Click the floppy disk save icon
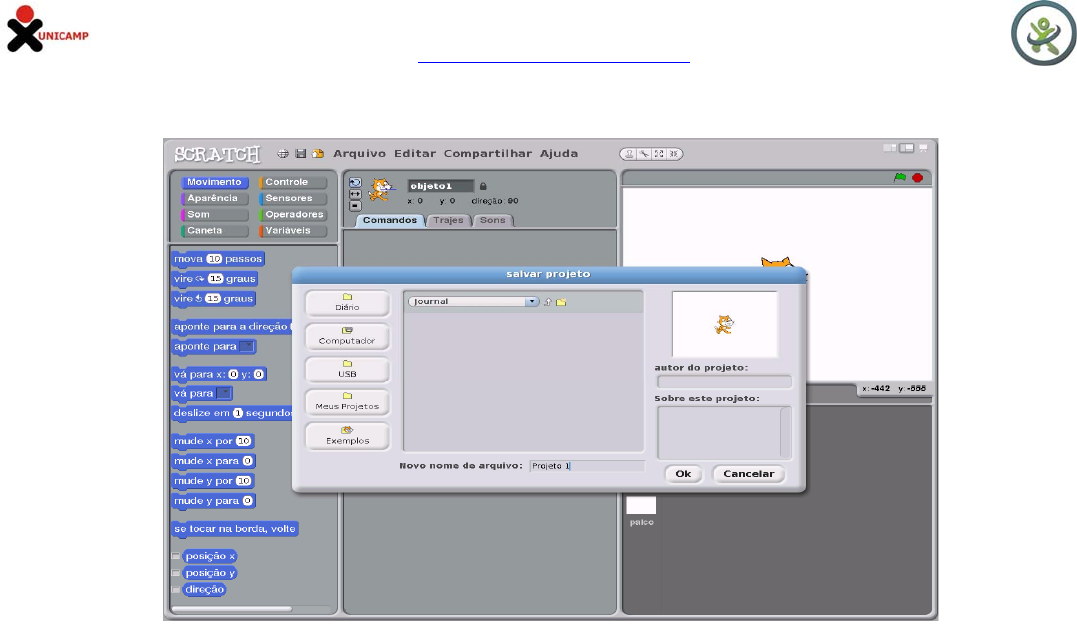The image size is (1077, 625). tap(300, 154)
